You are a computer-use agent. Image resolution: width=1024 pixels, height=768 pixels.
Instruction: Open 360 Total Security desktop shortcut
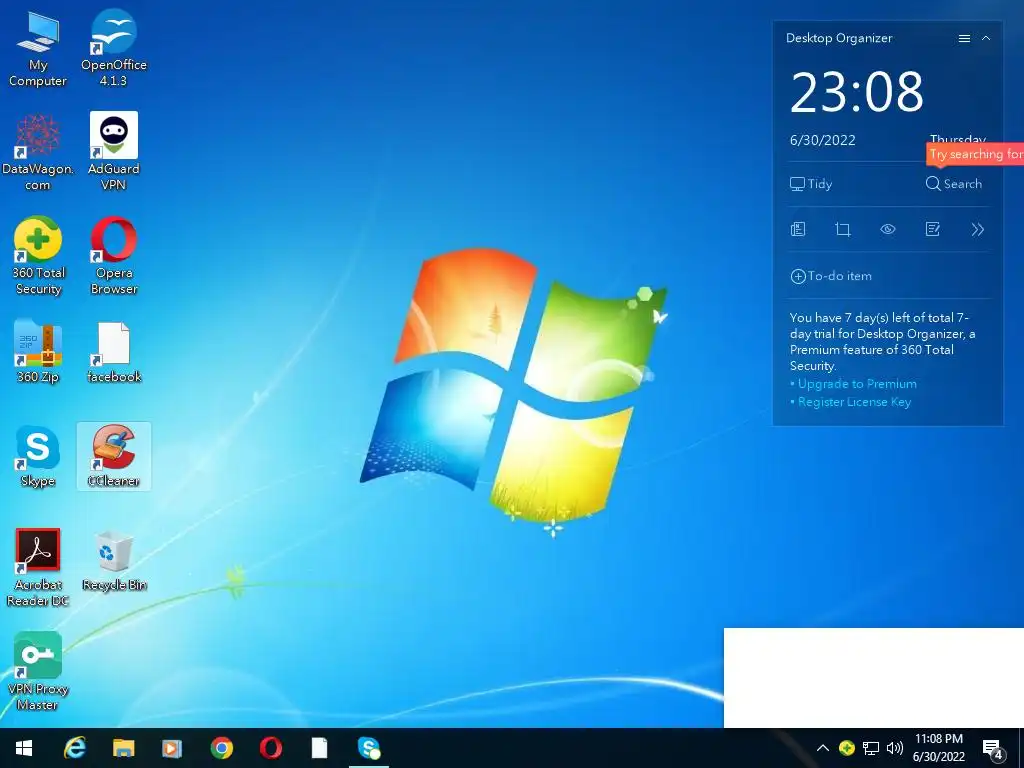(x=38, y=256)
